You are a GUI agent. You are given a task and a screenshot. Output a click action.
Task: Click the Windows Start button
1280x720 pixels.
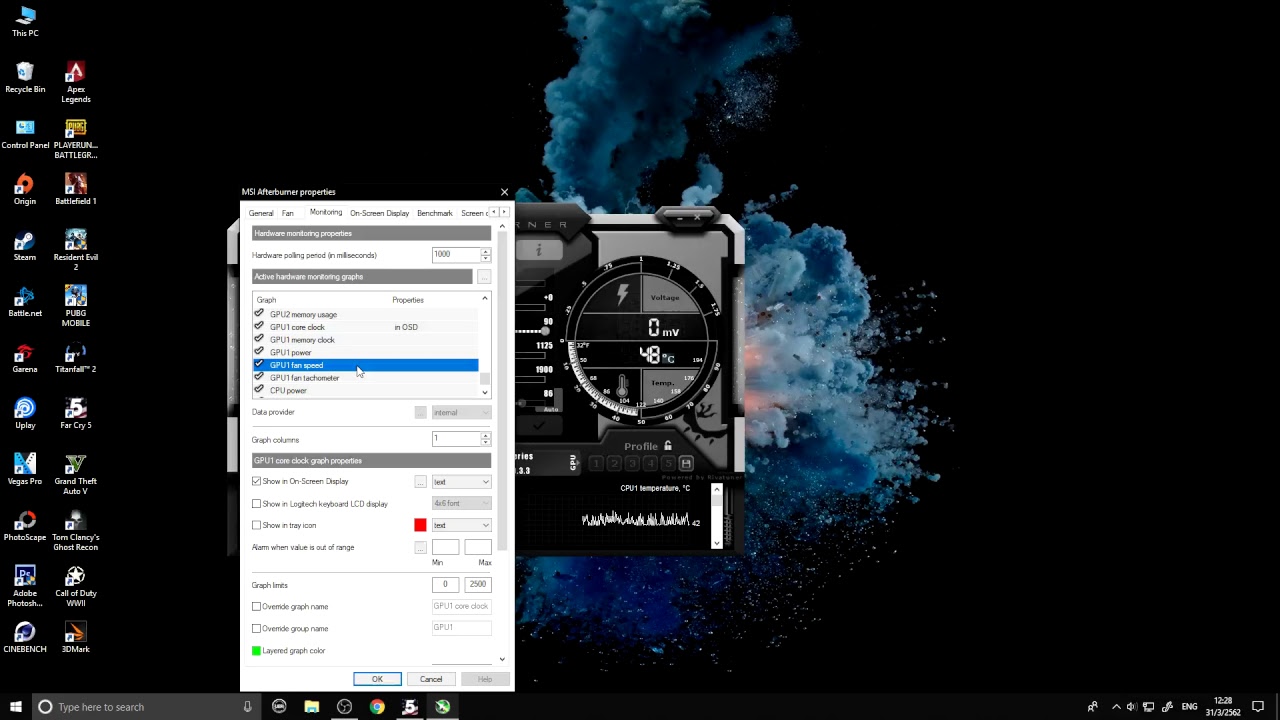point(16,707)
